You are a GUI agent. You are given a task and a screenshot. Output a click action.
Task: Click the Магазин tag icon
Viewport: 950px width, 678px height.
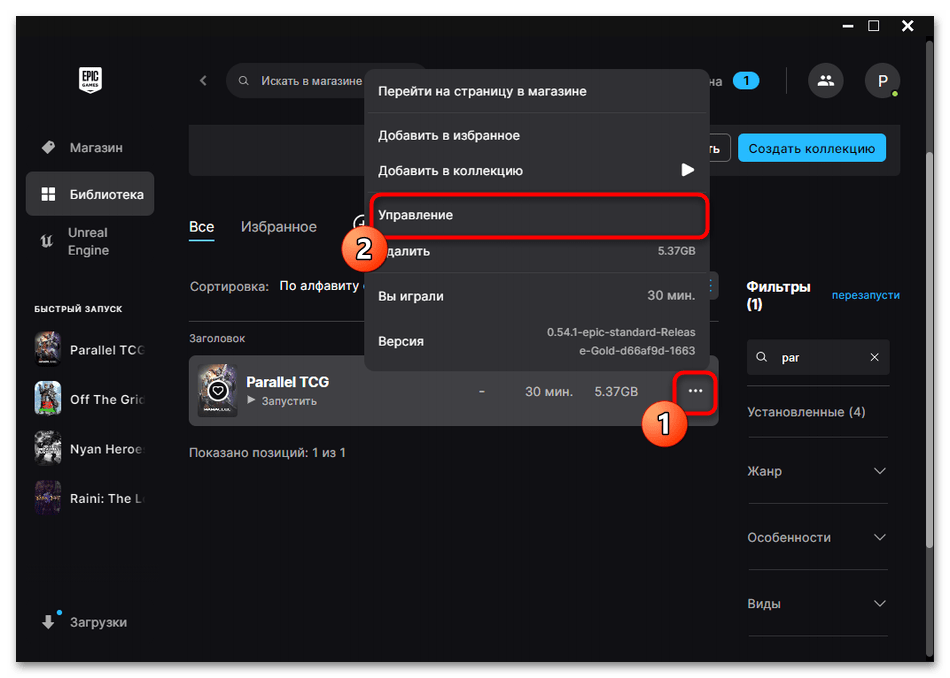pyautogui.click(x=48, y=147)
